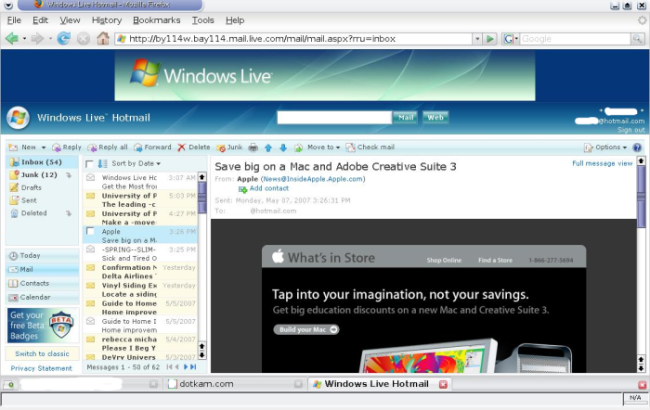Open the View menu

[70, 20]
